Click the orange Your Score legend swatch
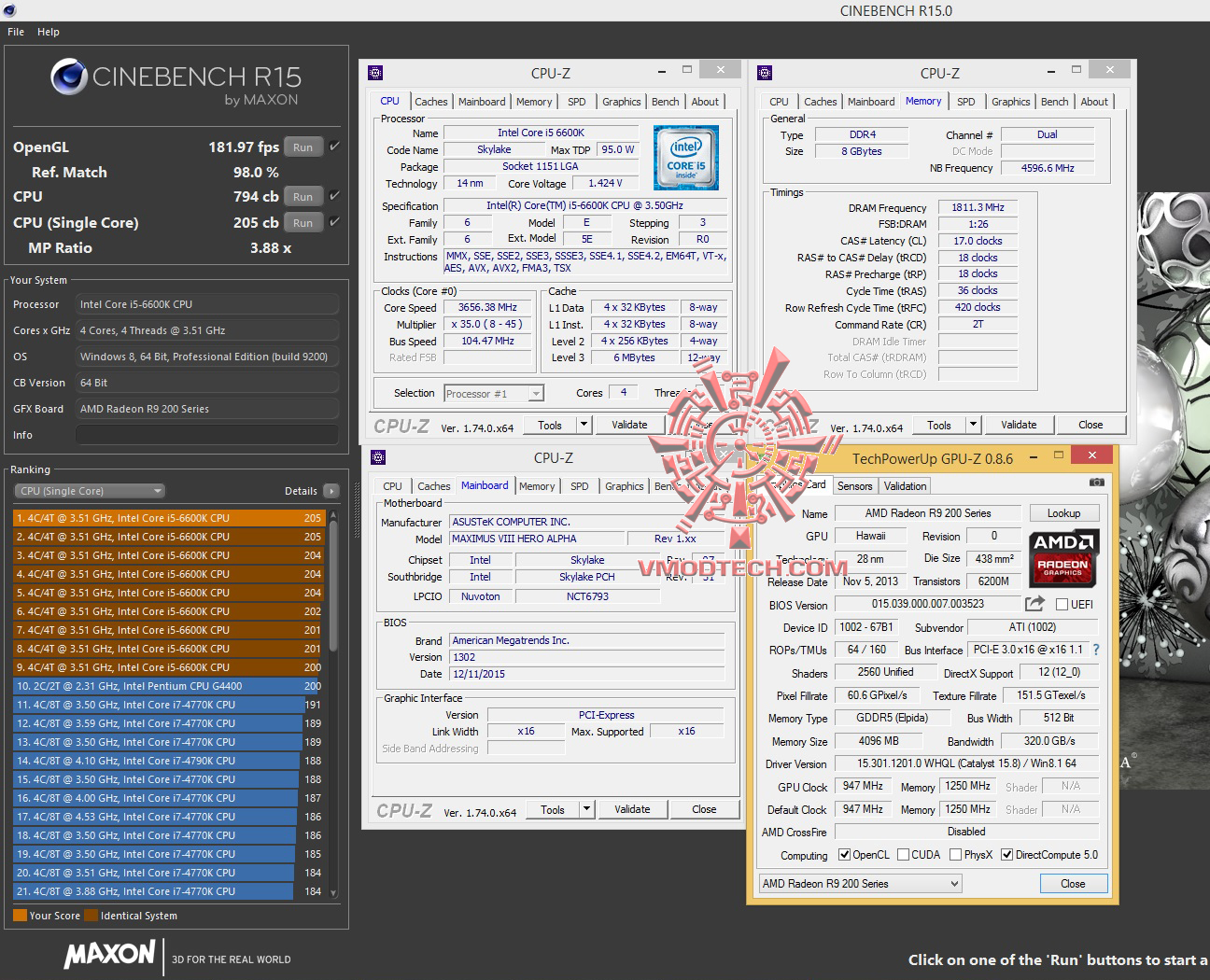This screenshot has height=980, width=1210. tap(21, 916)
